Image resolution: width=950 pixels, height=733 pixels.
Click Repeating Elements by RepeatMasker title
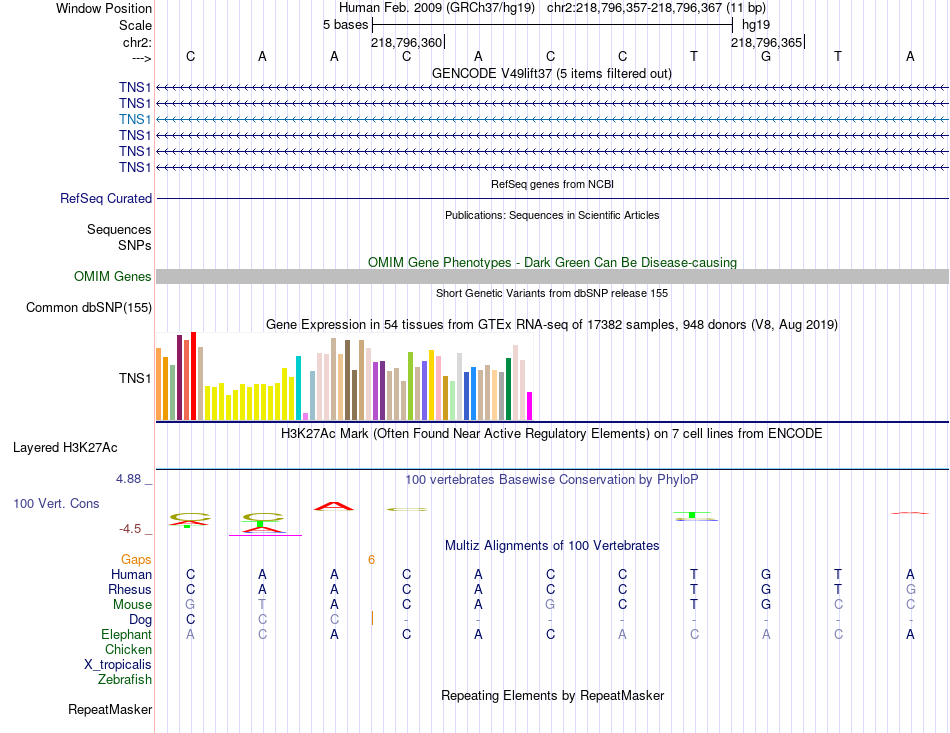point(552,695)
